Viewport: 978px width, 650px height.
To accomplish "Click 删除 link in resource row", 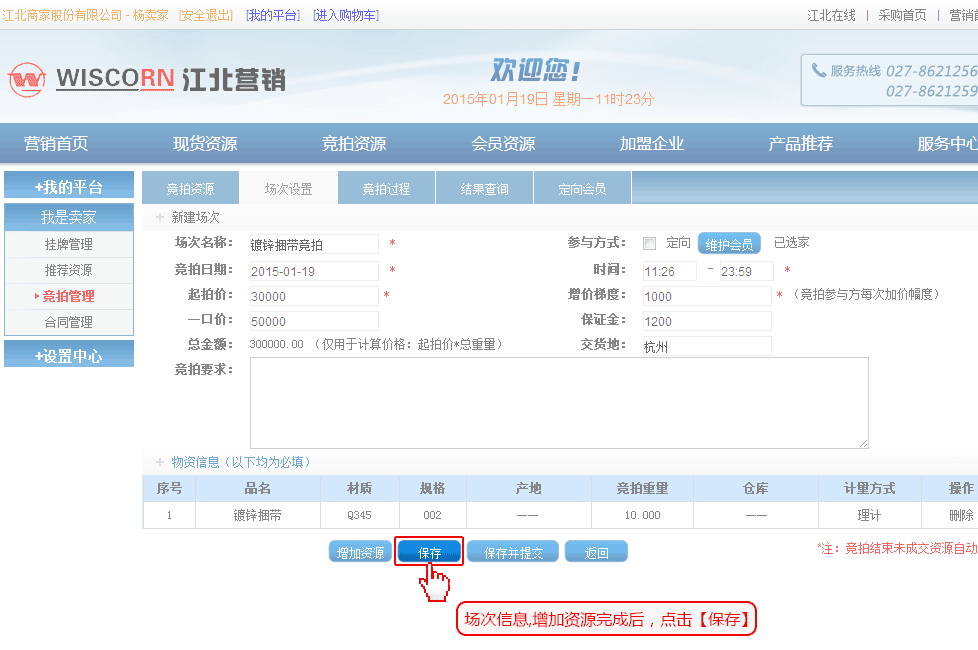I will pos(960,515).
